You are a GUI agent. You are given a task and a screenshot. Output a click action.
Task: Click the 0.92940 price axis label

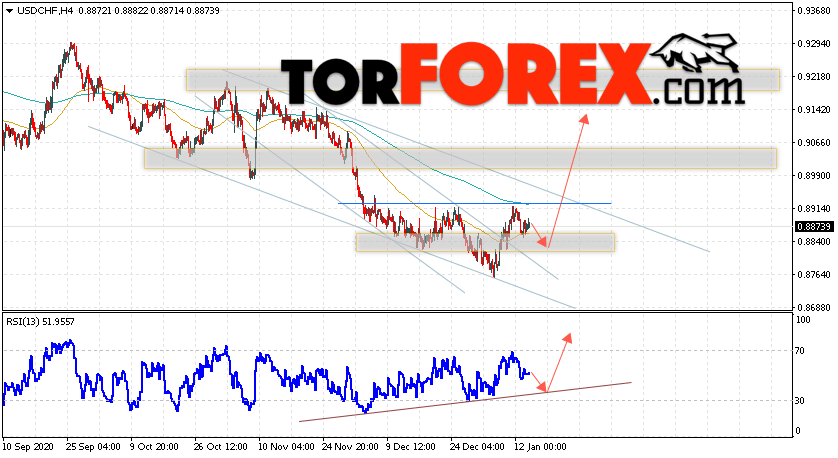pos(814,44)
